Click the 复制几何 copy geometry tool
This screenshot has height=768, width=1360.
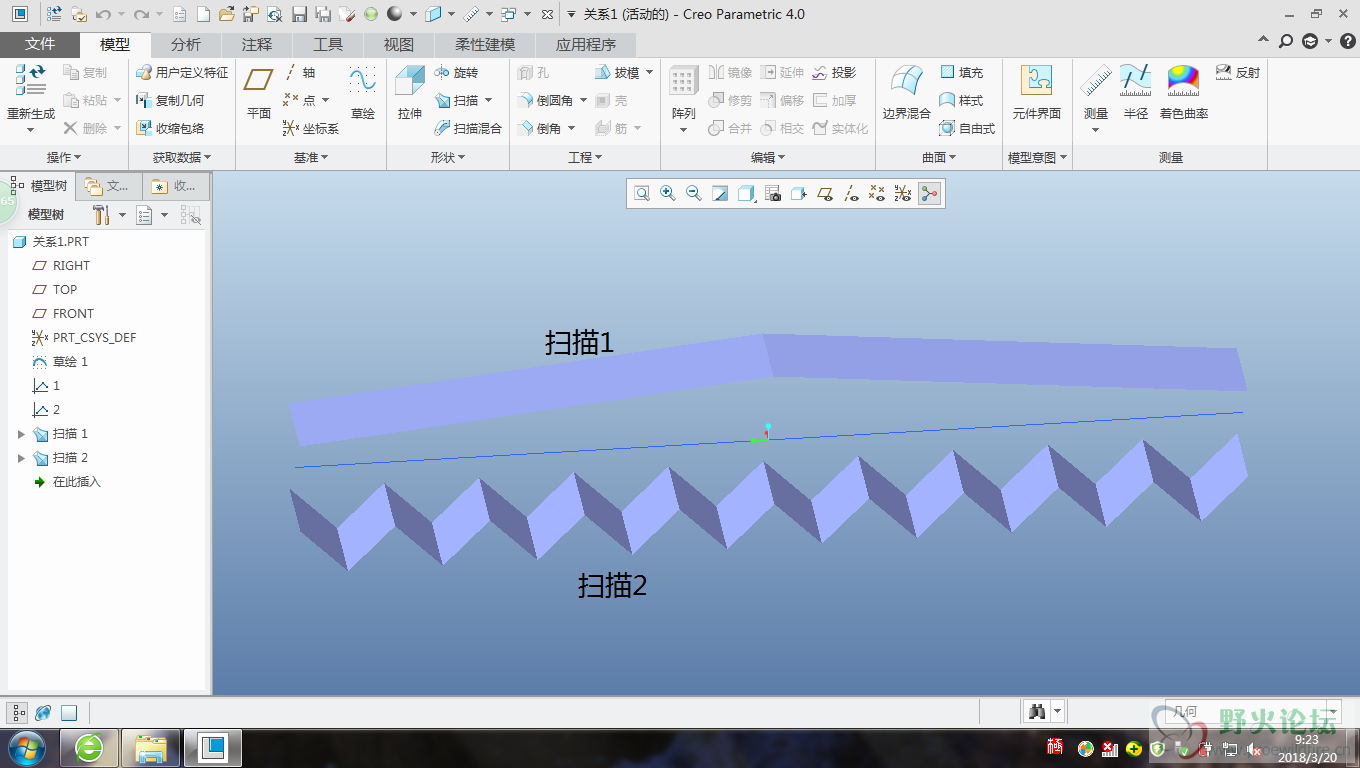point(170,101)
